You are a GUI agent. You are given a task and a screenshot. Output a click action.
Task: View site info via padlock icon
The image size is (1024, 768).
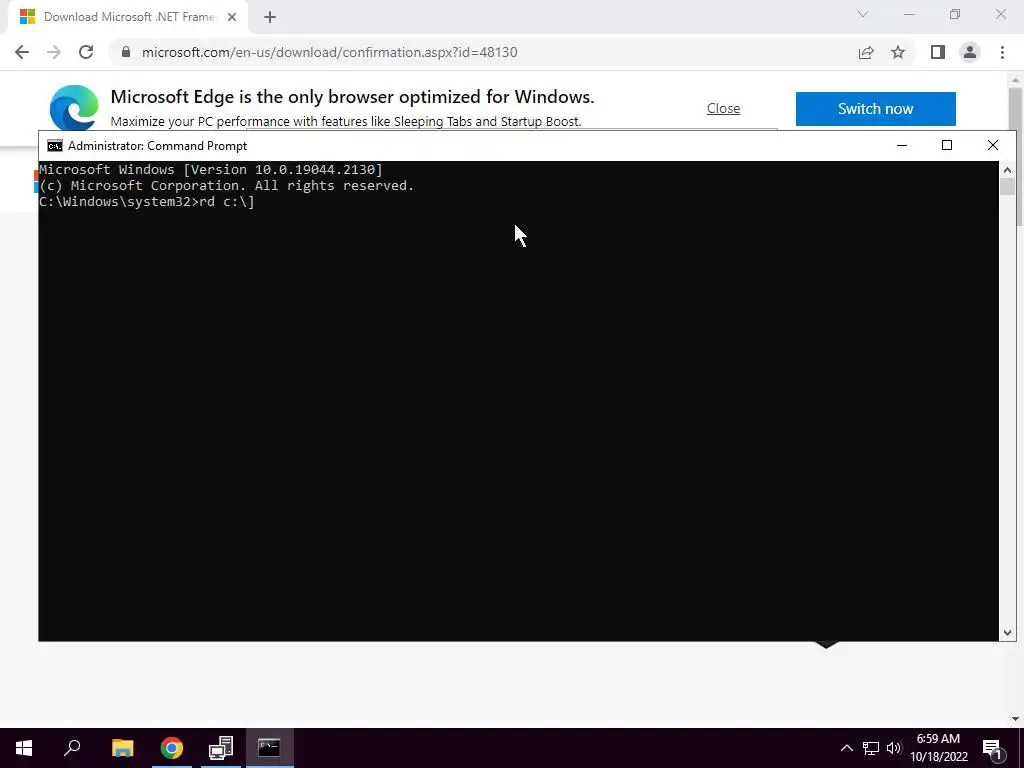point(126,52)
